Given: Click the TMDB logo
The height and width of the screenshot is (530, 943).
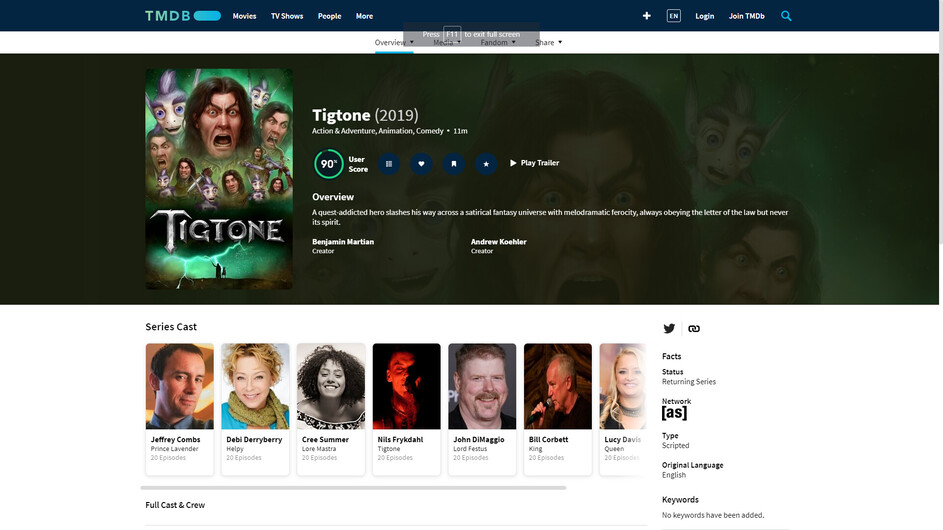Looking at the screenshot, I should 183,16.
